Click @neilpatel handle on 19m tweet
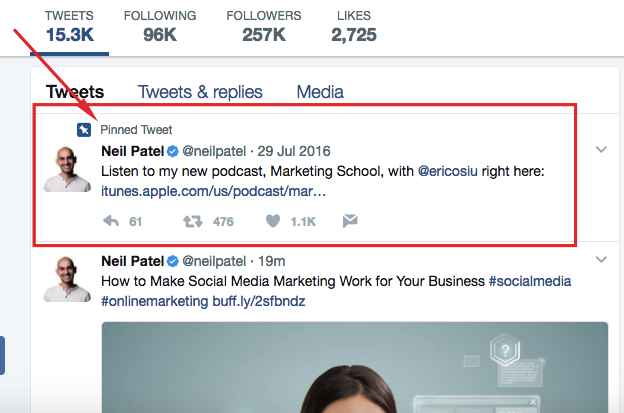 point(214,262)
